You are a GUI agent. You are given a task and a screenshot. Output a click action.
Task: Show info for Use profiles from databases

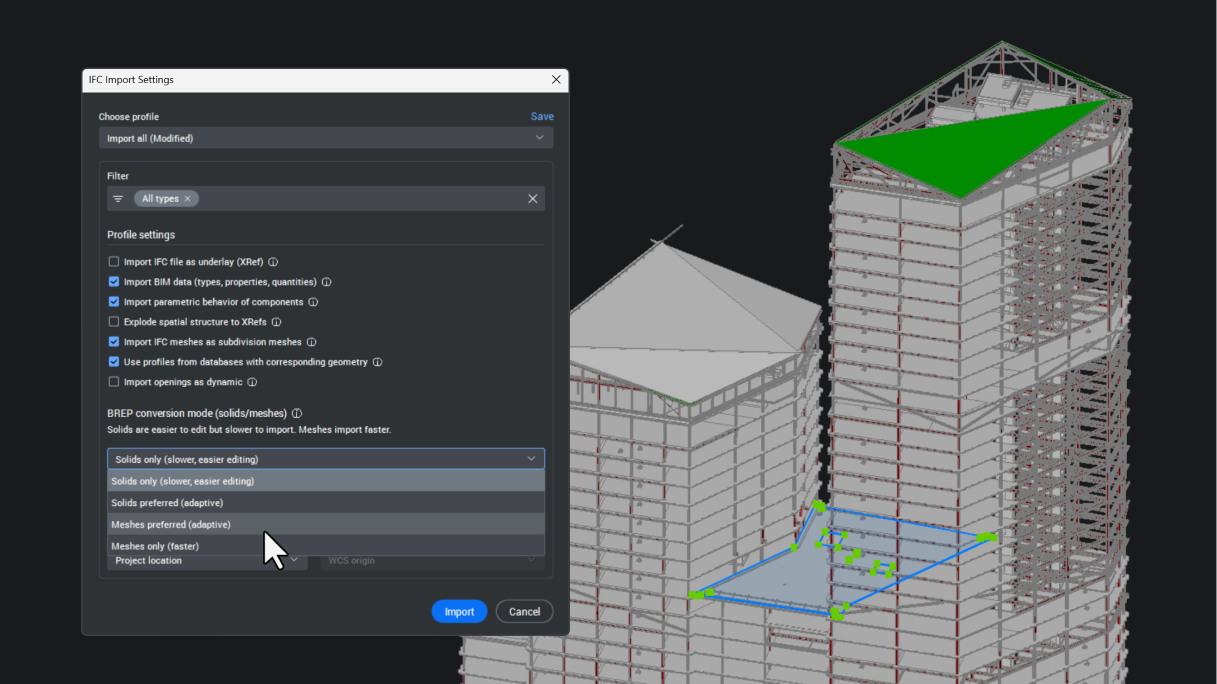click(x=377, y=362)
